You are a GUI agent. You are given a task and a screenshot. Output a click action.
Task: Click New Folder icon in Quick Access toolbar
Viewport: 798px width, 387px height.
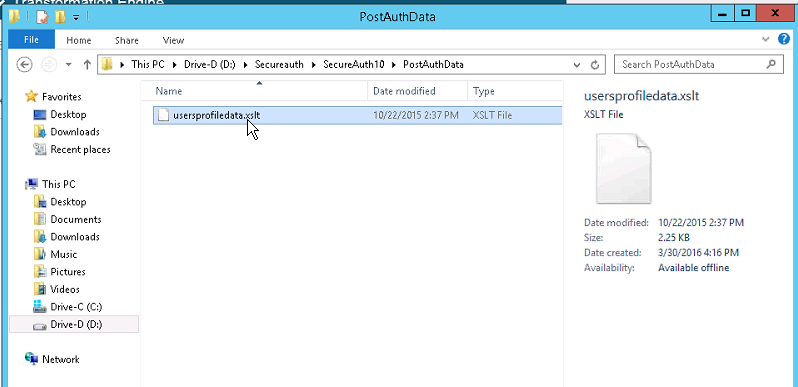pos(60,16)
